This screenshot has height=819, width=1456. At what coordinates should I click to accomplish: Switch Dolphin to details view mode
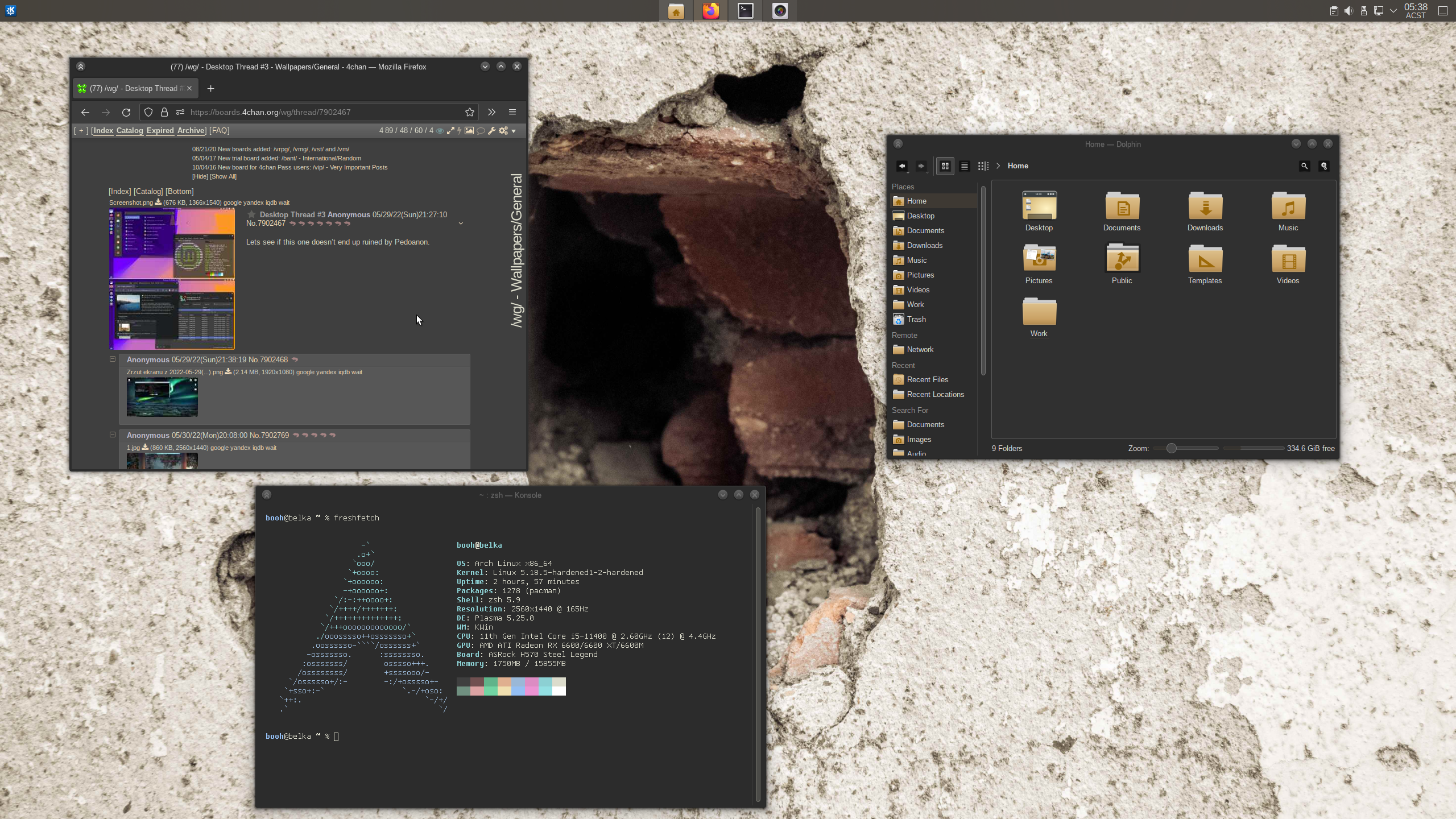983,166
